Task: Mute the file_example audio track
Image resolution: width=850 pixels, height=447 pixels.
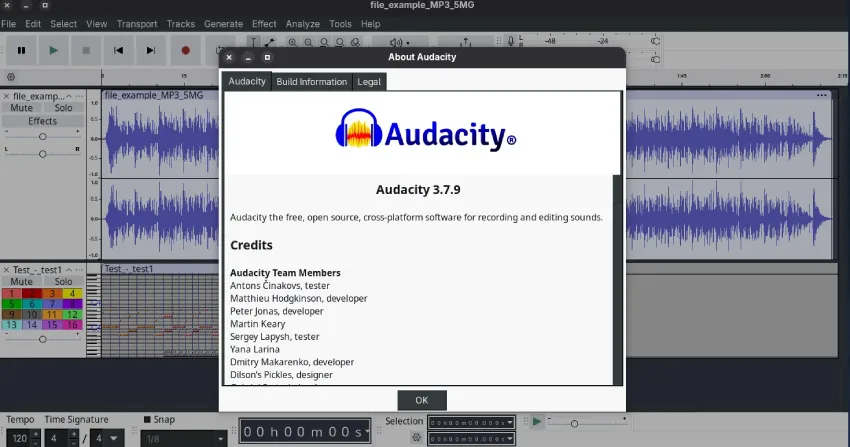Action: point(22,108)
